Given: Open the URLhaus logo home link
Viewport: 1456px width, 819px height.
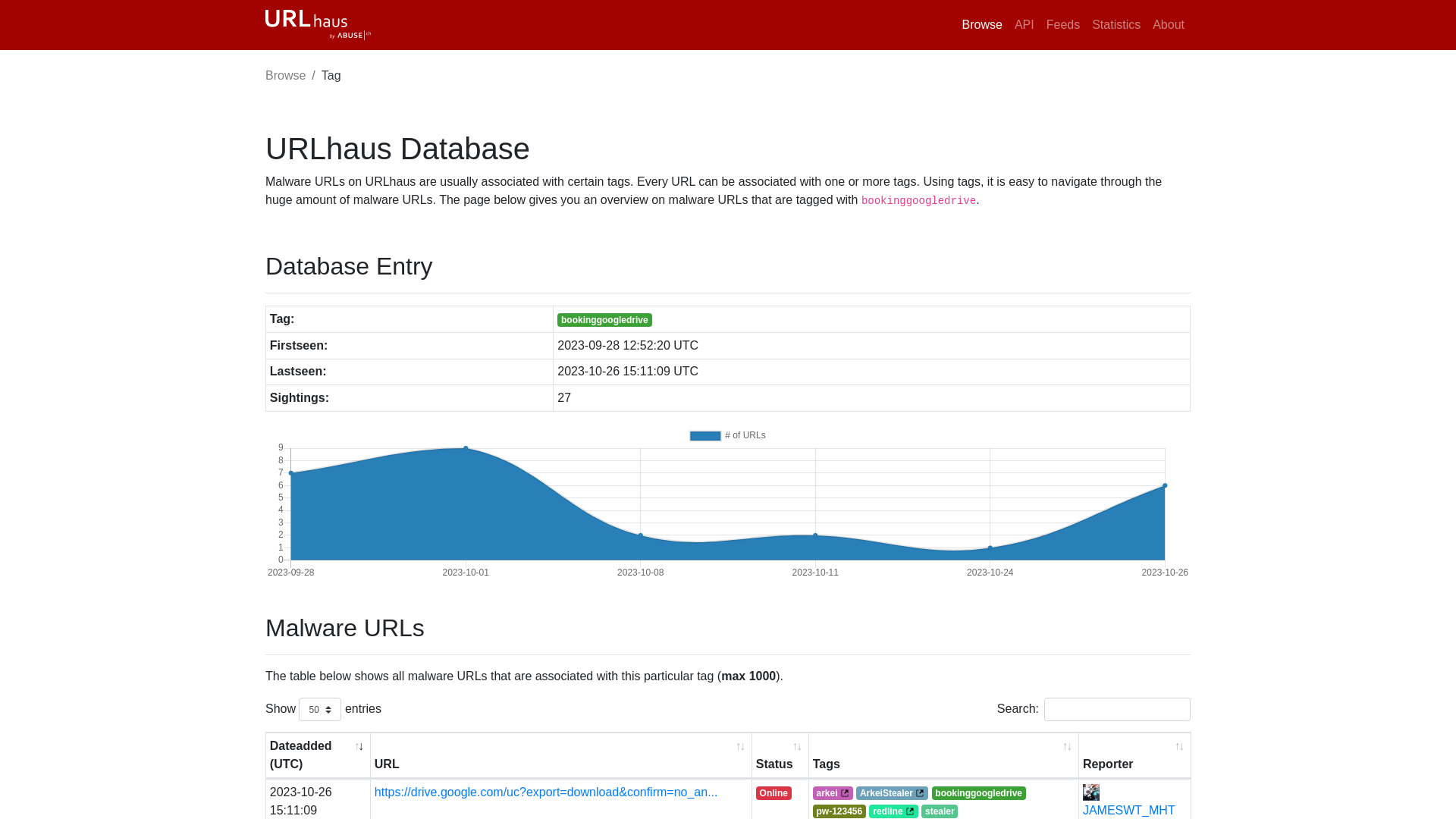Looking at the screenshot, I should pos(318,24).
